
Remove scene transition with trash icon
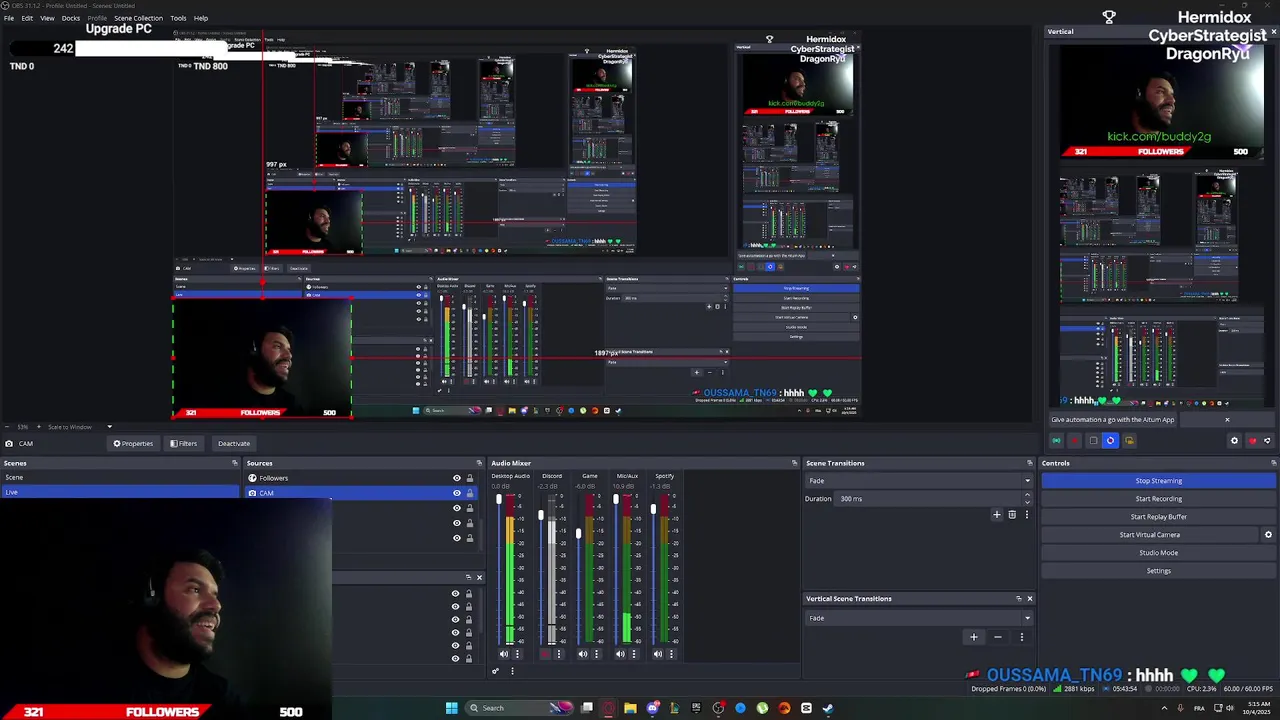point(1012,515)
